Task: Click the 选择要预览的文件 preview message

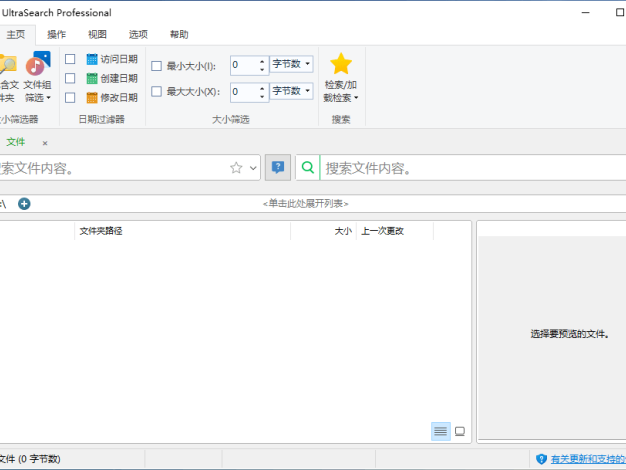Action: tap(570, 334)
